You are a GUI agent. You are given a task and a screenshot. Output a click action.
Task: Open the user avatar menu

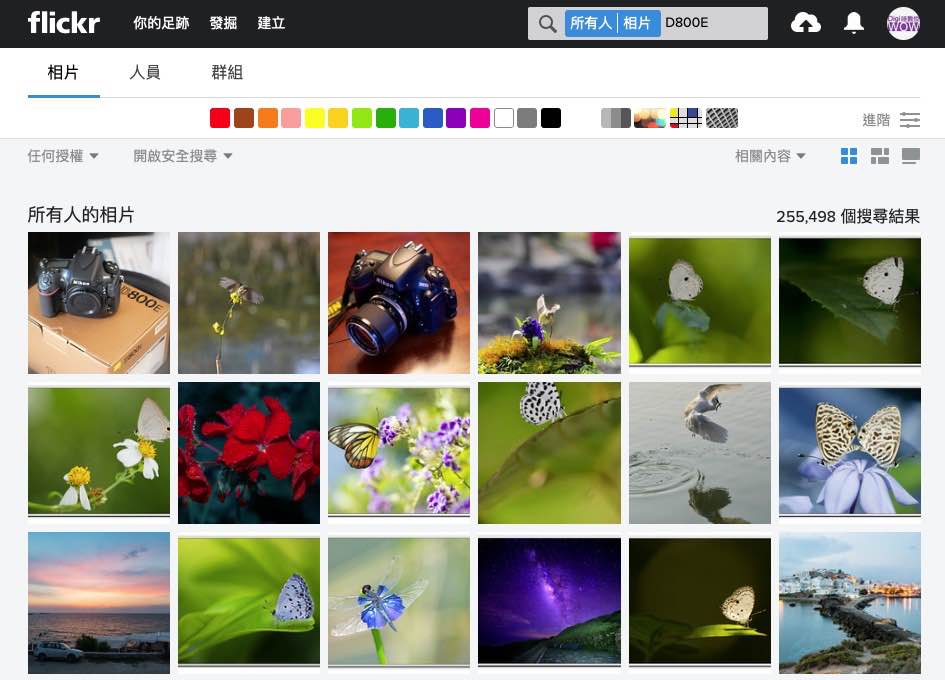pyautogui.click(x=903, y=23)
